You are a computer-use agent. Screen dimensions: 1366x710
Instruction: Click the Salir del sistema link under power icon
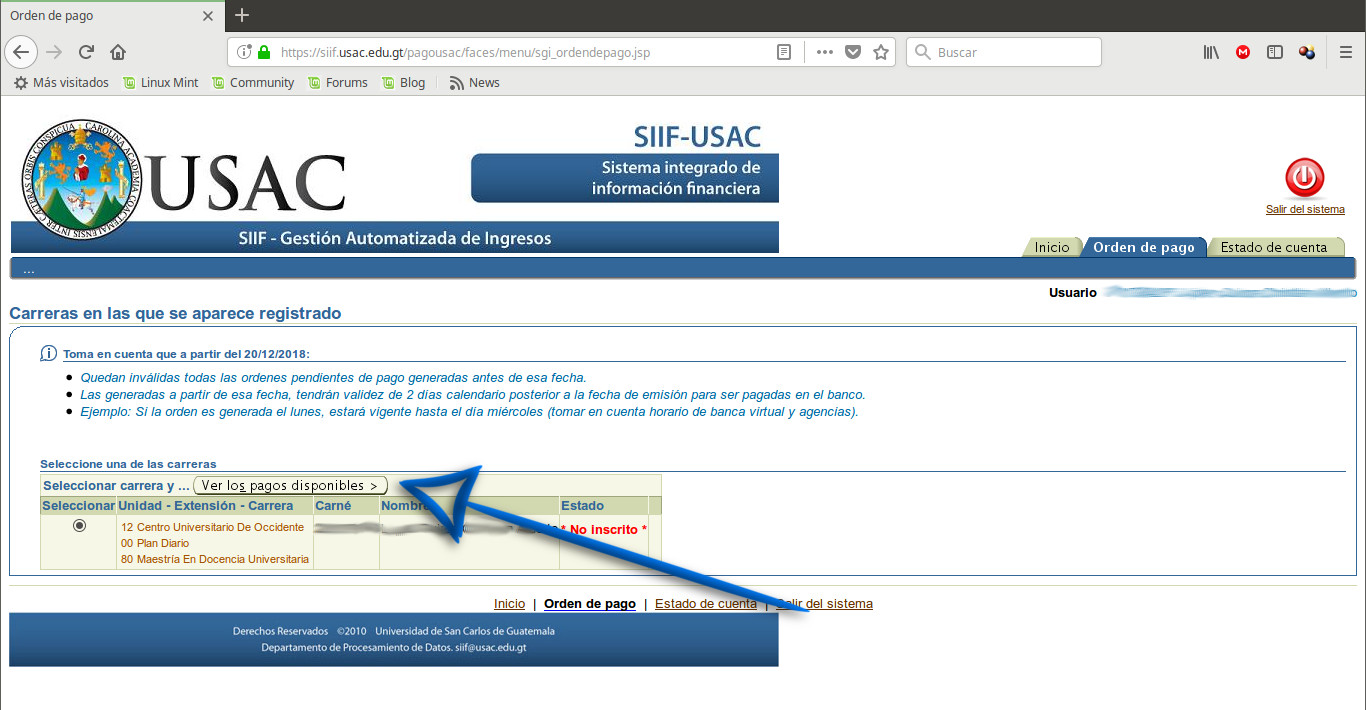pos(1305,209)
